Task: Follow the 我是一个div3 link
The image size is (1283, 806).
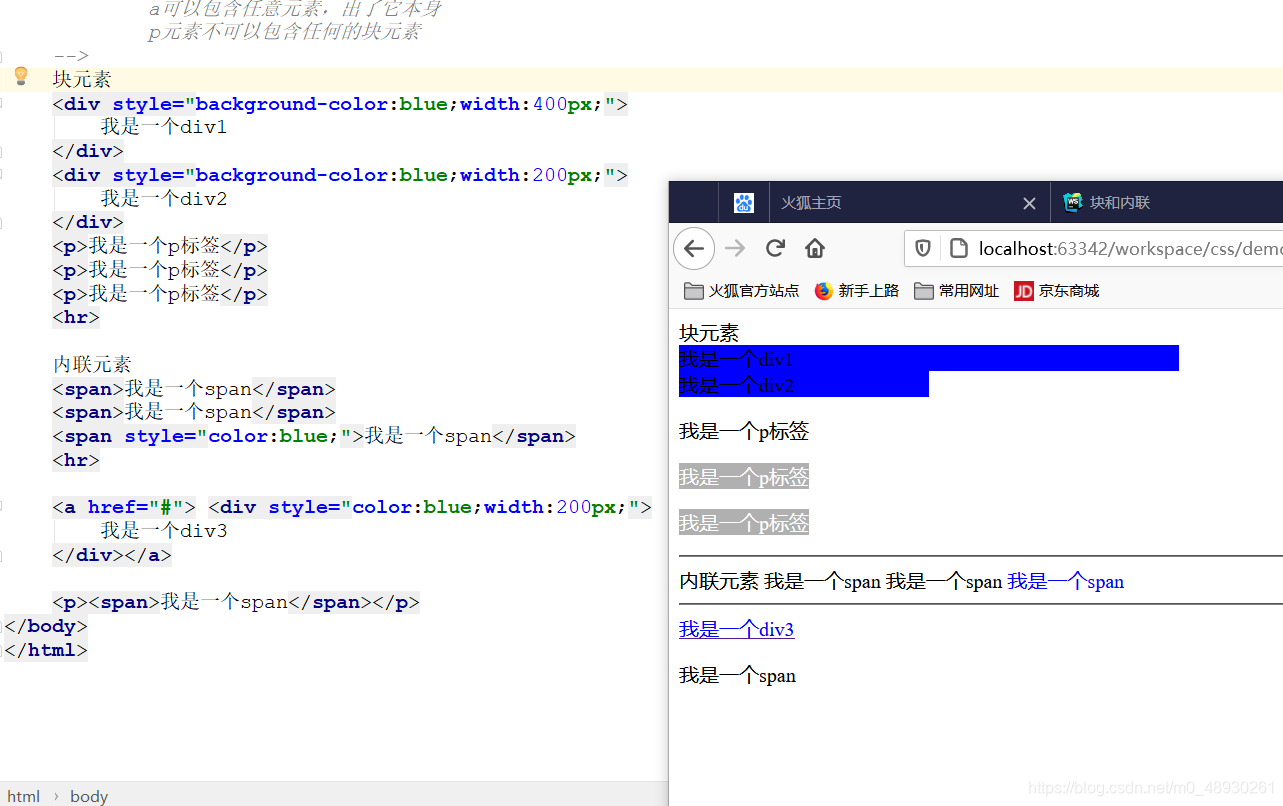Action: pos(736,629)
